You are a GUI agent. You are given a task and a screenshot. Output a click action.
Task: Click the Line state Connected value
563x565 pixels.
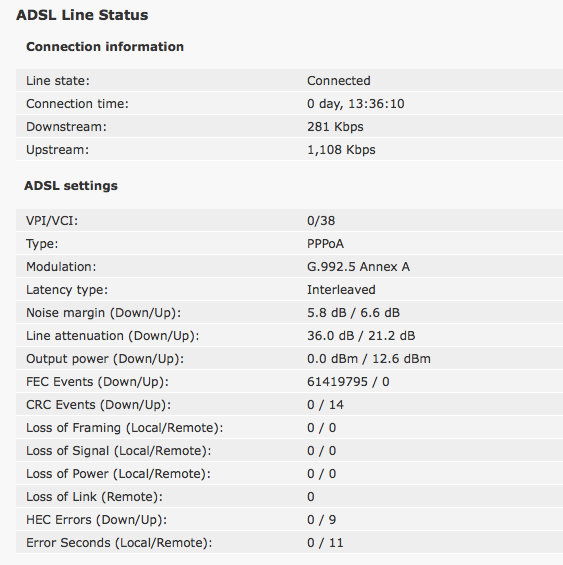click(x=338, y=81)
